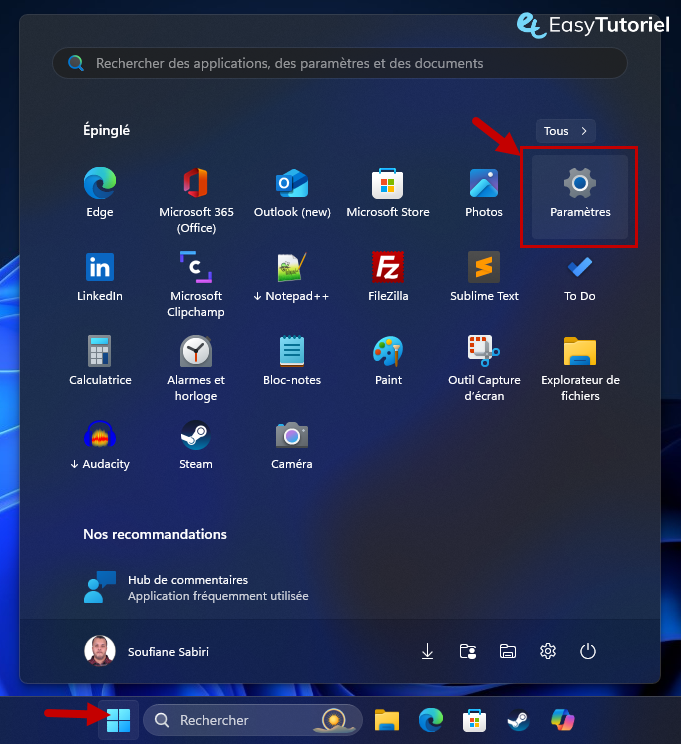The height and width of the screenshot is (744, 681).
Task: Open the power options button
Action: (x=588, y=651)
